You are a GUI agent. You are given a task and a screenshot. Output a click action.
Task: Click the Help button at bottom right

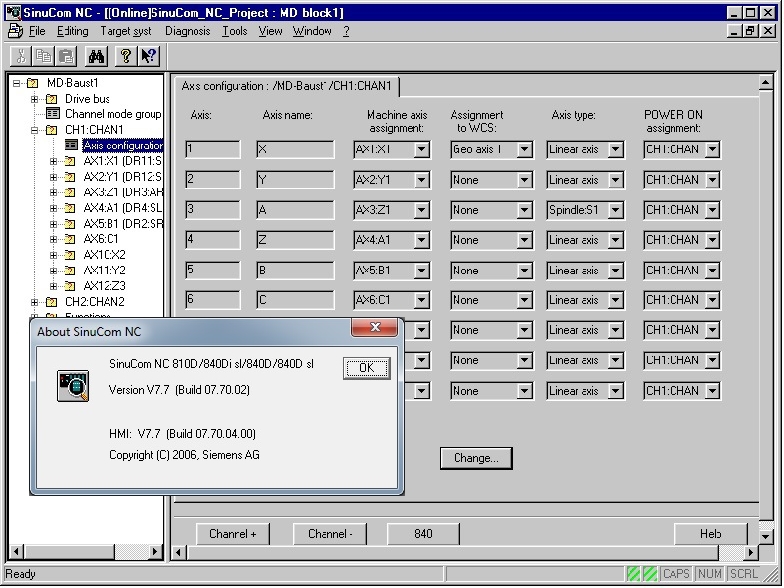pos(710,534)
